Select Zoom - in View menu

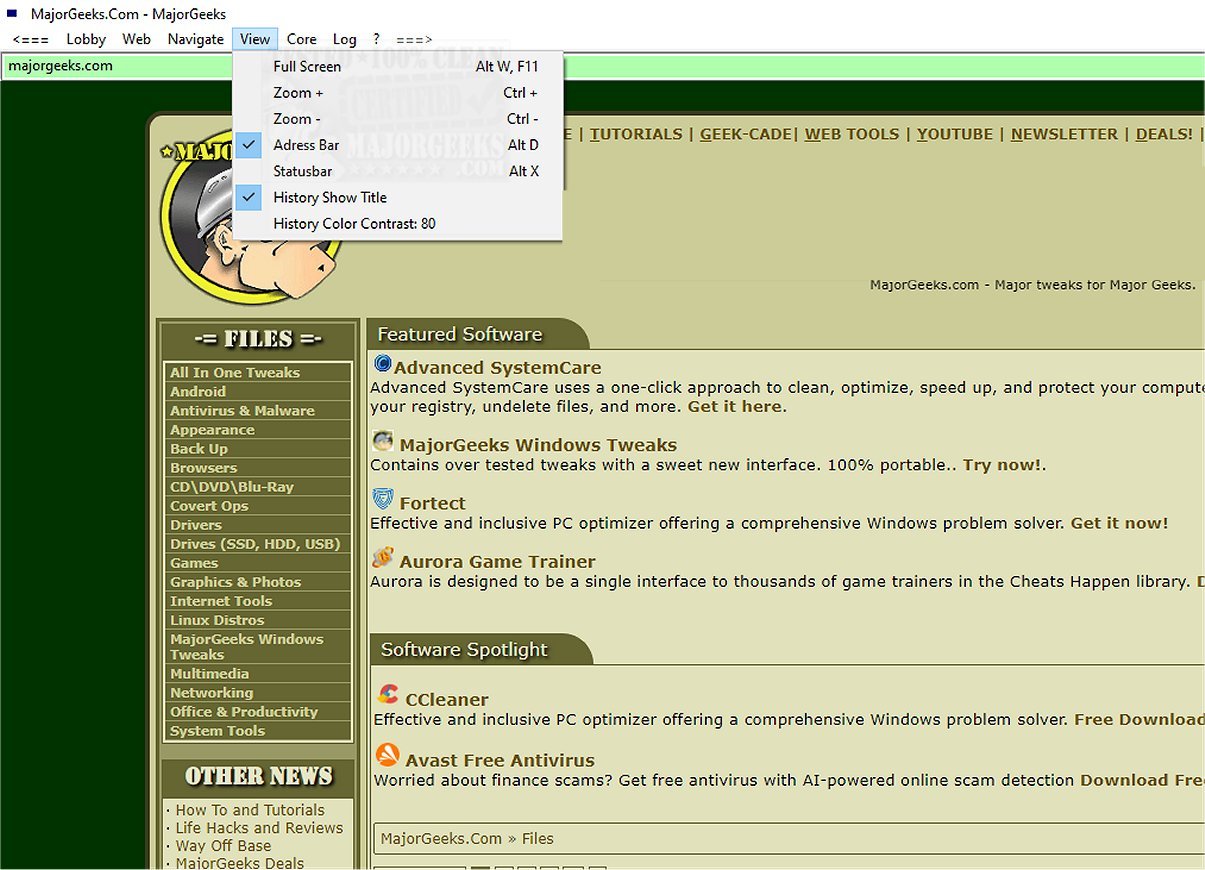point(398,118)
